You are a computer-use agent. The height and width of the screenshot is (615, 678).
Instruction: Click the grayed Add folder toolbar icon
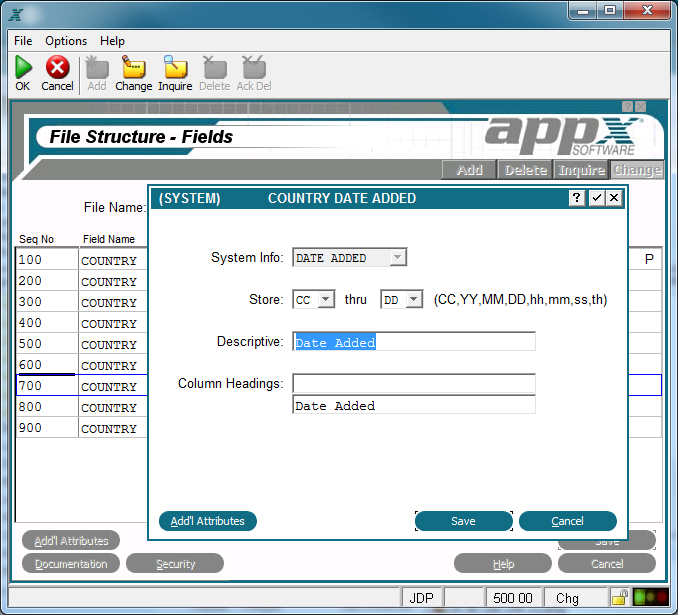(x=97, y=67)
